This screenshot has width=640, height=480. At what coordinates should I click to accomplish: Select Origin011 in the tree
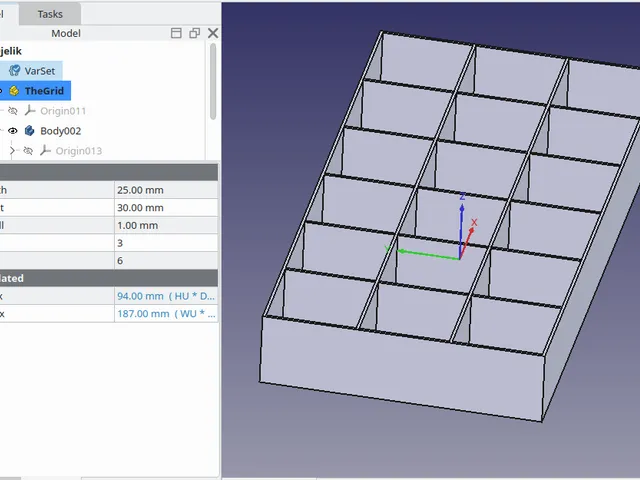point(63,111)
